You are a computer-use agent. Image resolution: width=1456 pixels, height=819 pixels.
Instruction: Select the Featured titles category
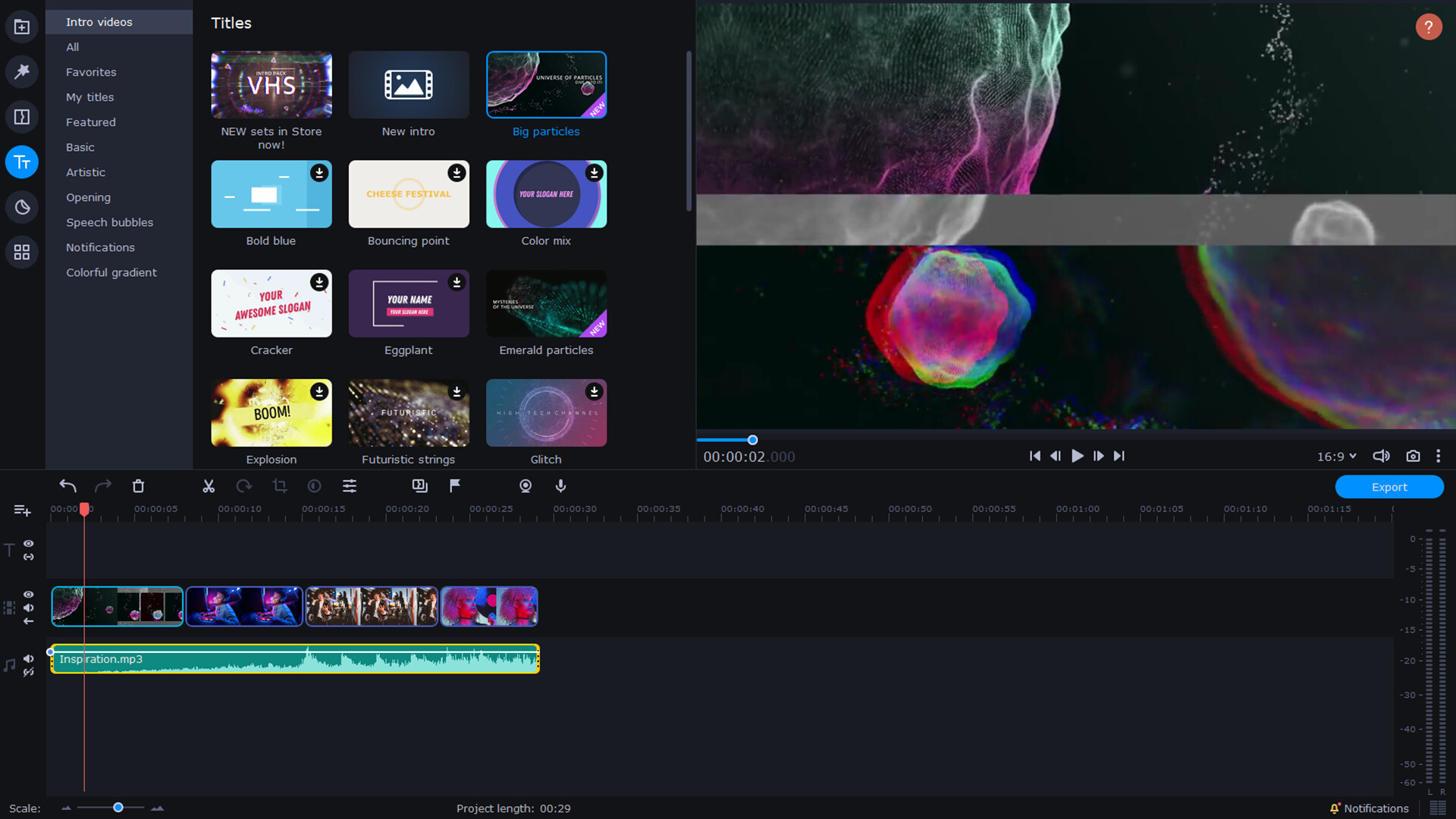(91, 122)
